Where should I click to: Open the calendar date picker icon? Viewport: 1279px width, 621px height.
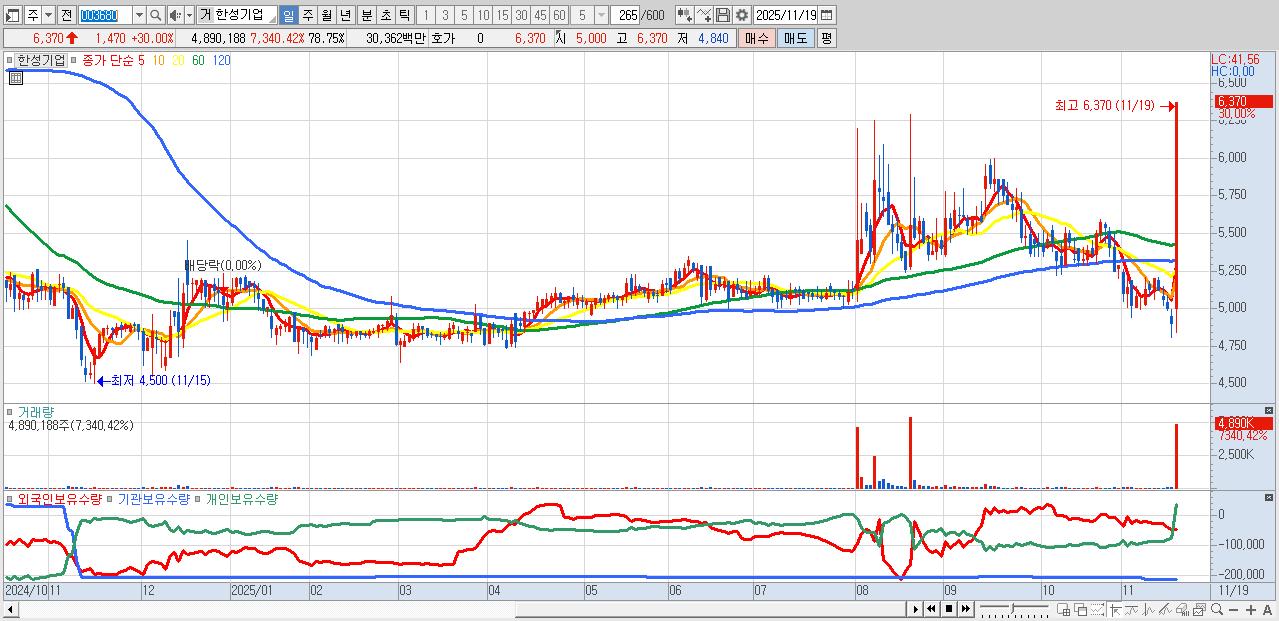pyautogui.click(x=826, y=15)
